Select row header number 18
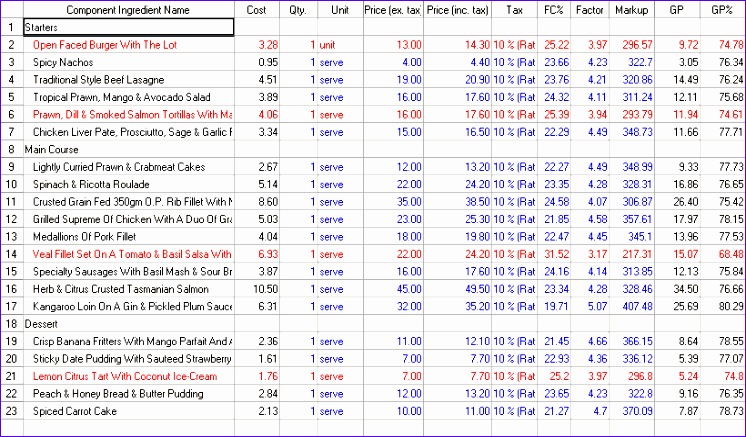The image size is (746, 437). coord(10,323)
